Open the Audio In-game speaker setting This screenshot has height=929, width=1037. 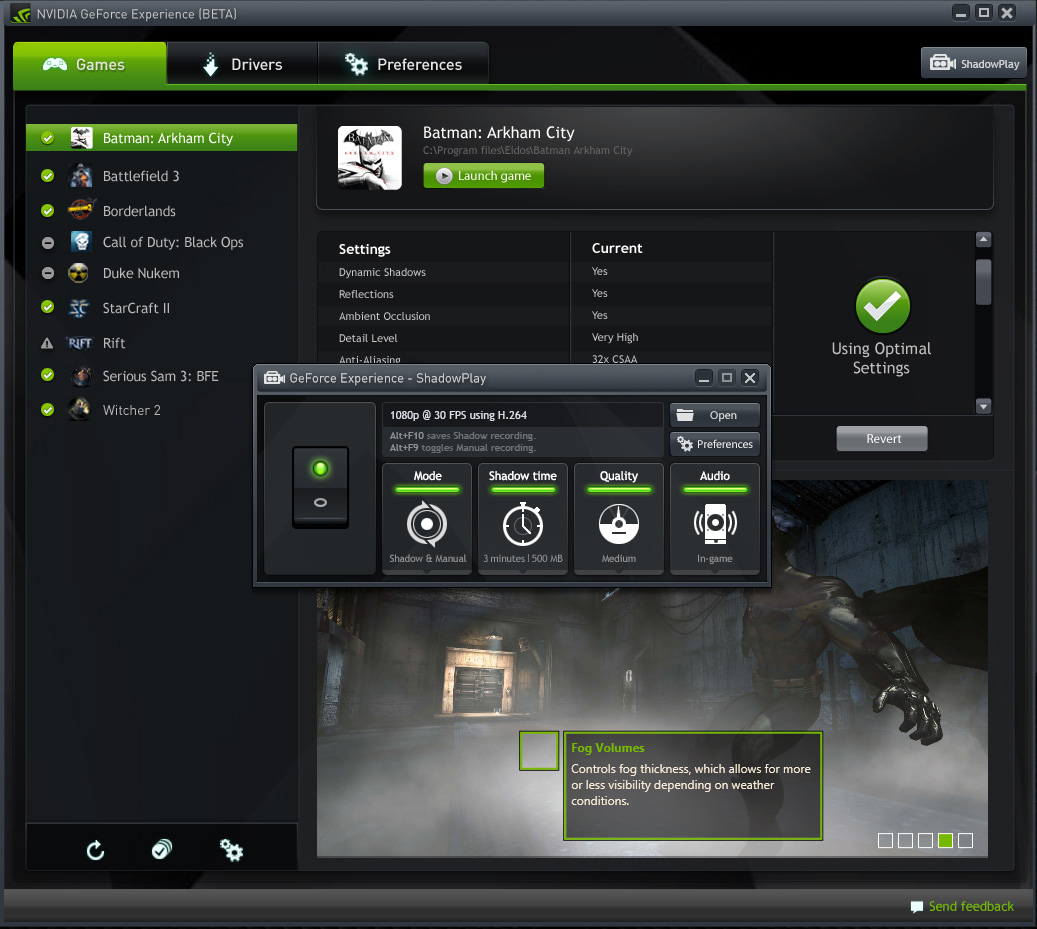tap(714, 518)
